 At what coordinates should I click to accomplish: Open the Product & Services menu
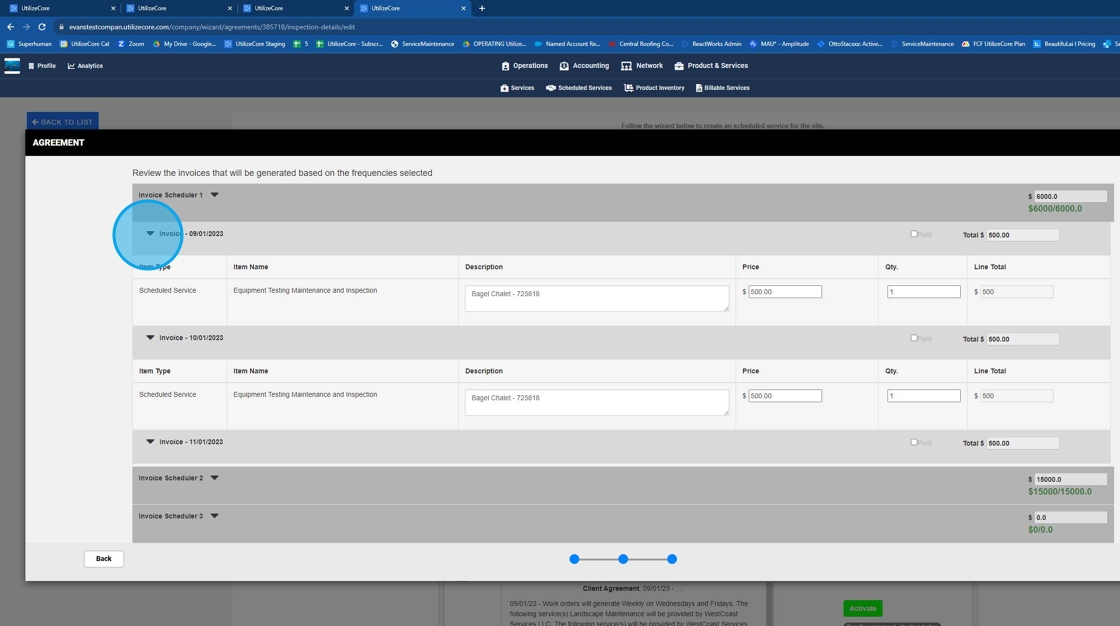711,66
